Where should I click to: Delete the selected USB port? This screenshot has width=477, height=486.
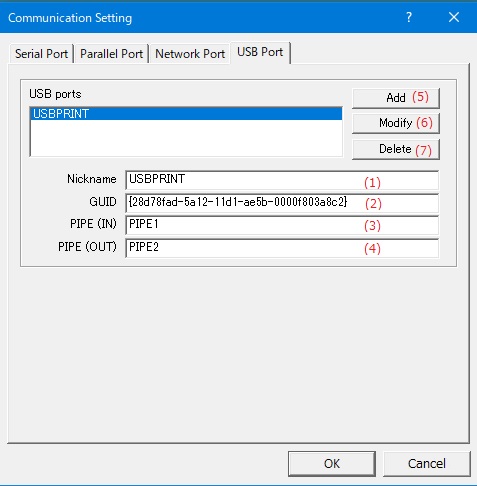coord(396,149)
